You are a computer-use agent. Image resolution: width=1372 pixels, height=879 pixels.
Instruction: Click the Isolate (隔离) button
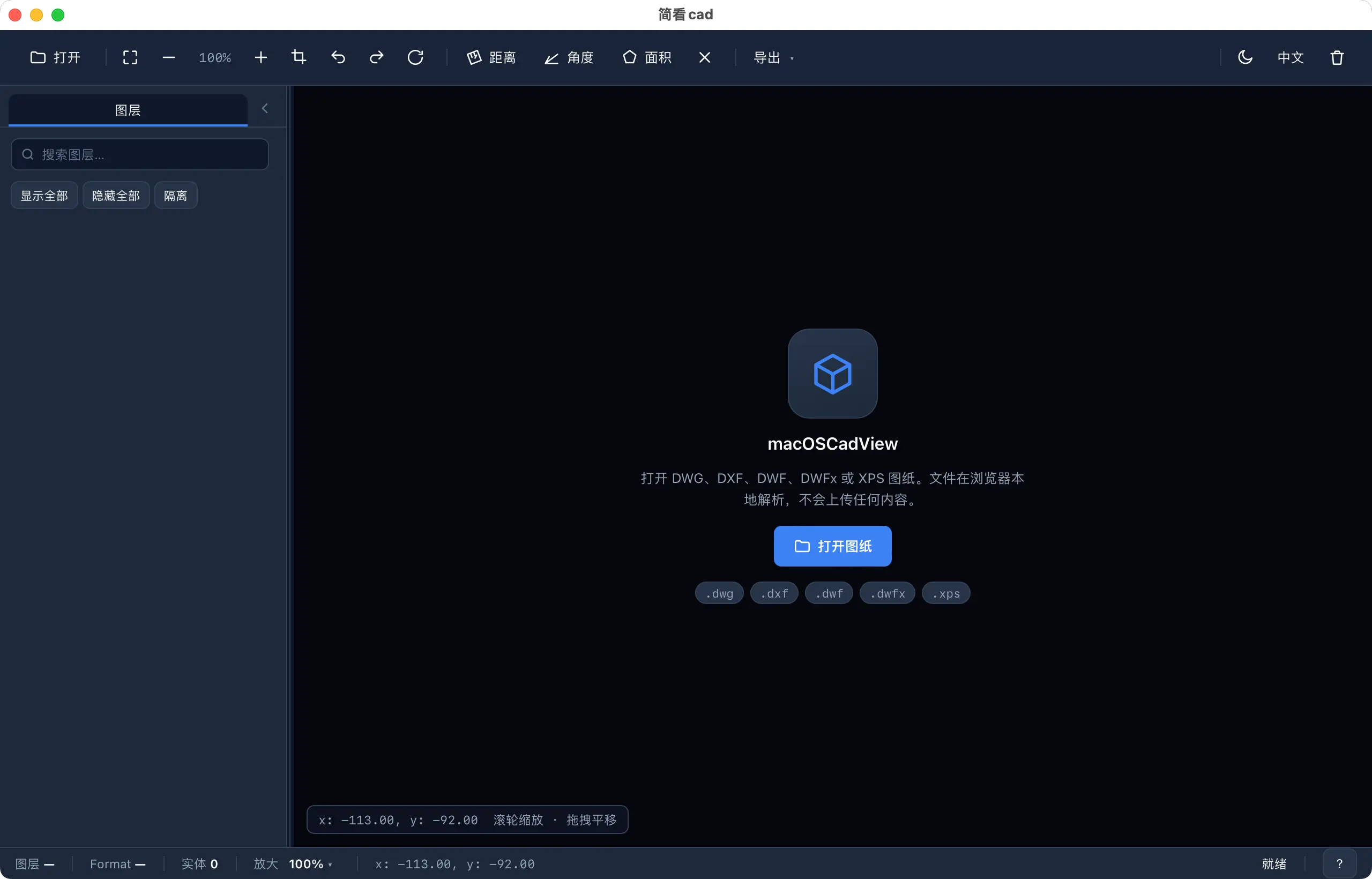(x=176, y=196)
